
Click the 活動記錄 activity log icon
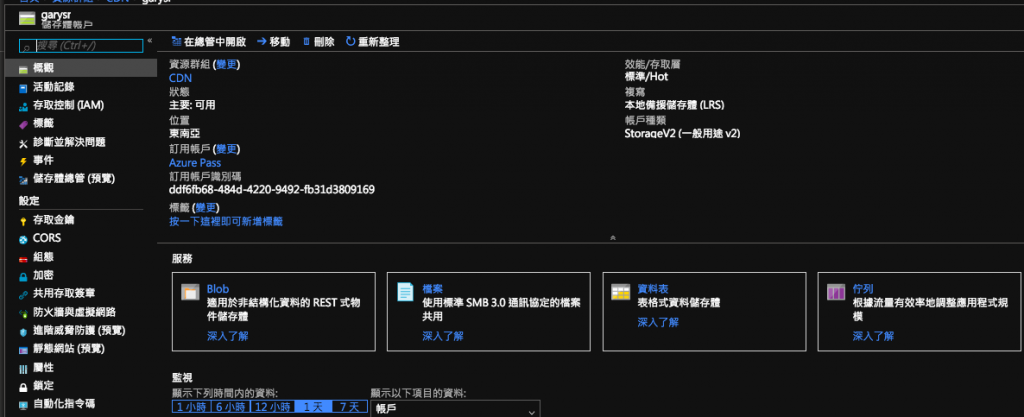coord(24,87)
